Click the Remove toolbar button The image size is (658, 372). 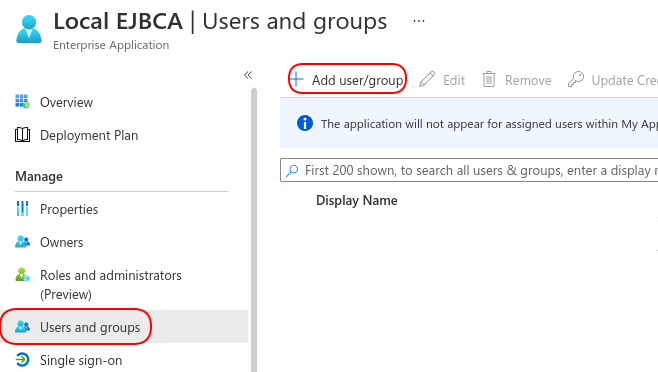point(517,80)
